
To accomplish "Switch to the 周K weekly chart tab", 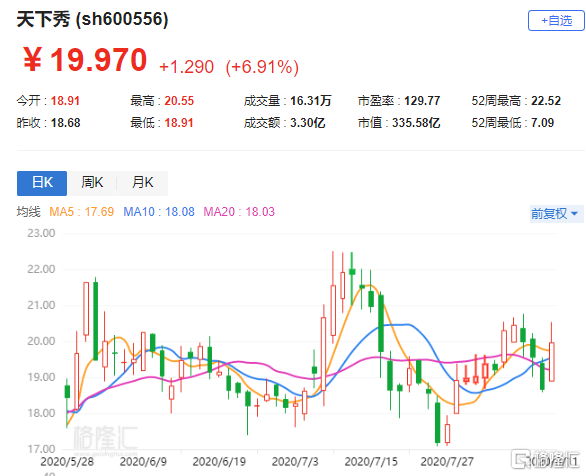I will [92, 183].
